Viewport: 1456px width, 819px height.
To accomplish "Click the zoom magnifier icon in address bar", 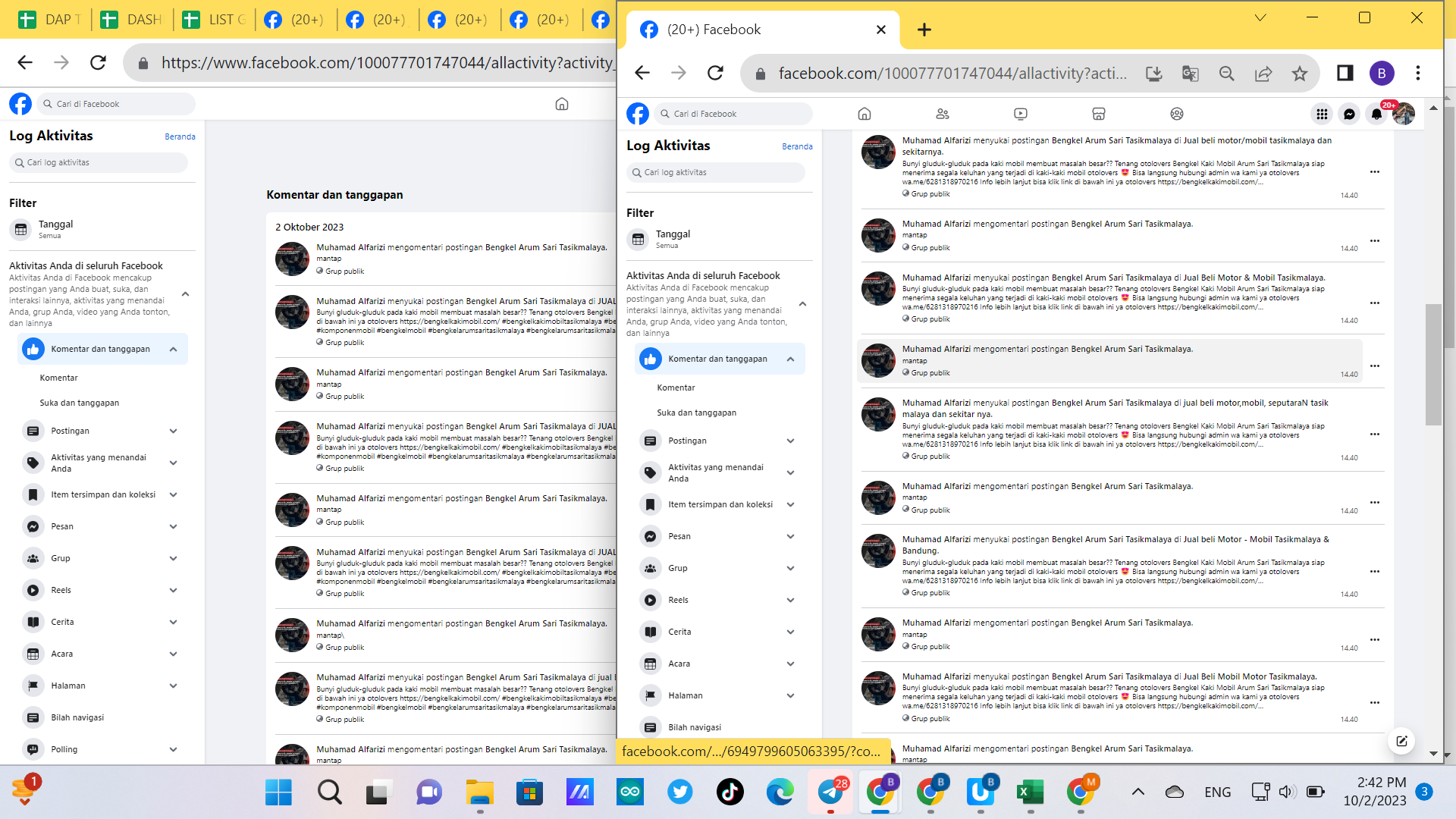I will pos(1227,73).
